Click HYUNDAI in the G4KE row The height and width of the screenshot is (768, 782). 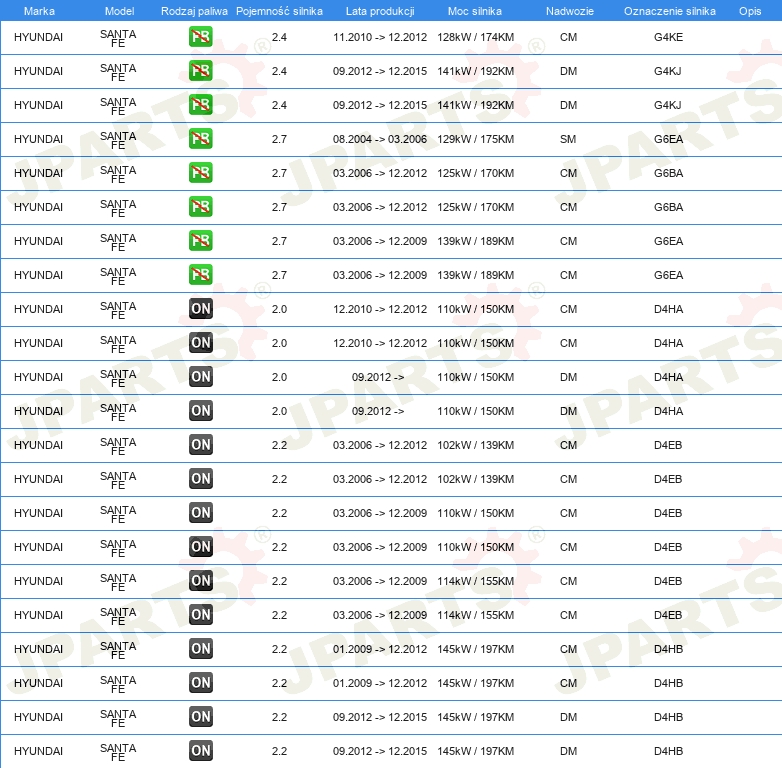tap(38, 37)
